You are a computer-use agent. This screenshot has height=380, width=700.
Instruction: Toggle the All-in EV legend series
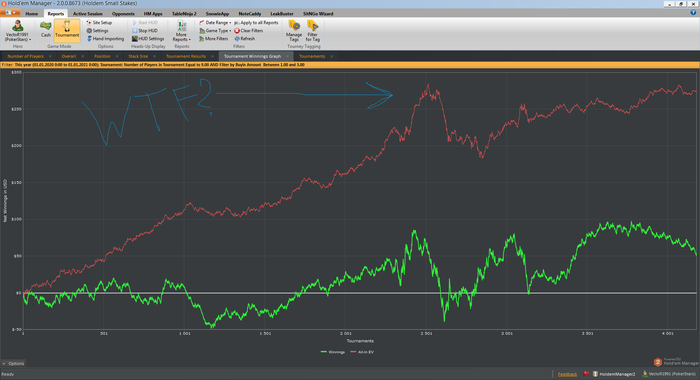point(362,352)
